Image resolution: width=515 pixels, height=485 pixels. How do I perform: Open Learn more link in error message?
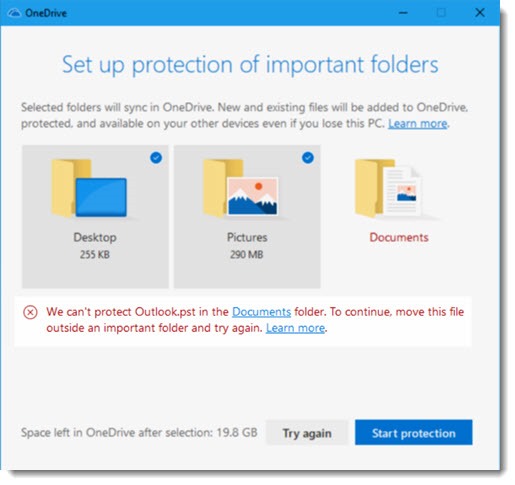[x=295, y=328]
